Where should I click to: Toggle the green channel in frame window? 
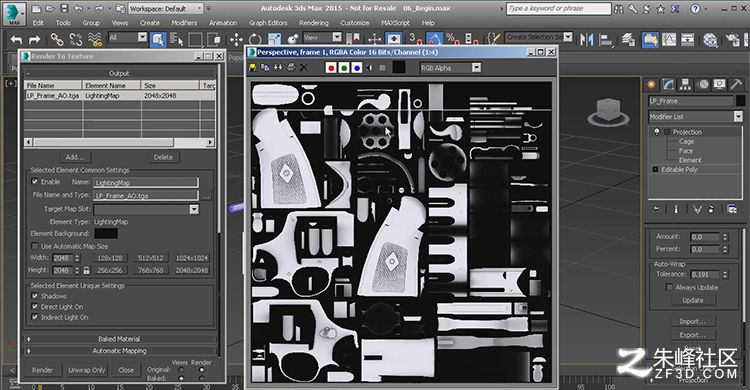pyautogui.click(x=343, y=68)
